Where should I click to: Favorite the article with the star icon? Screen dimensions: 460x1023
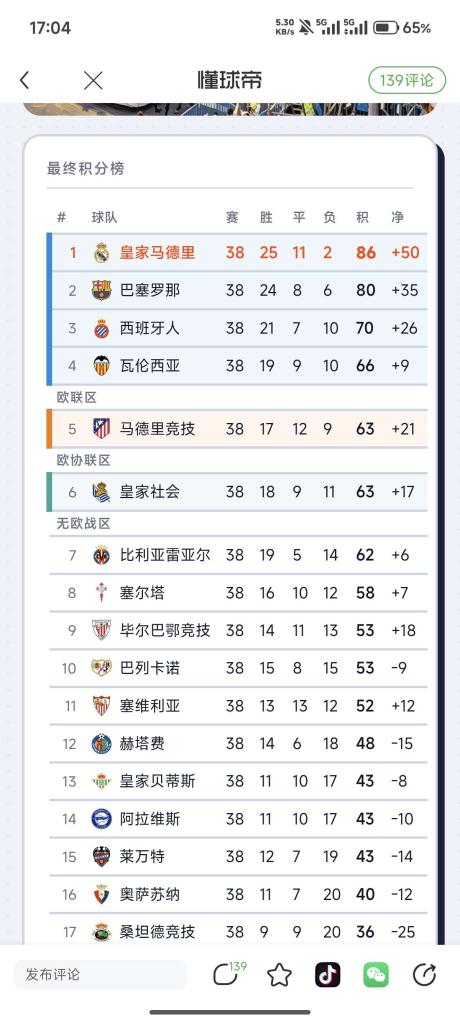279,975
